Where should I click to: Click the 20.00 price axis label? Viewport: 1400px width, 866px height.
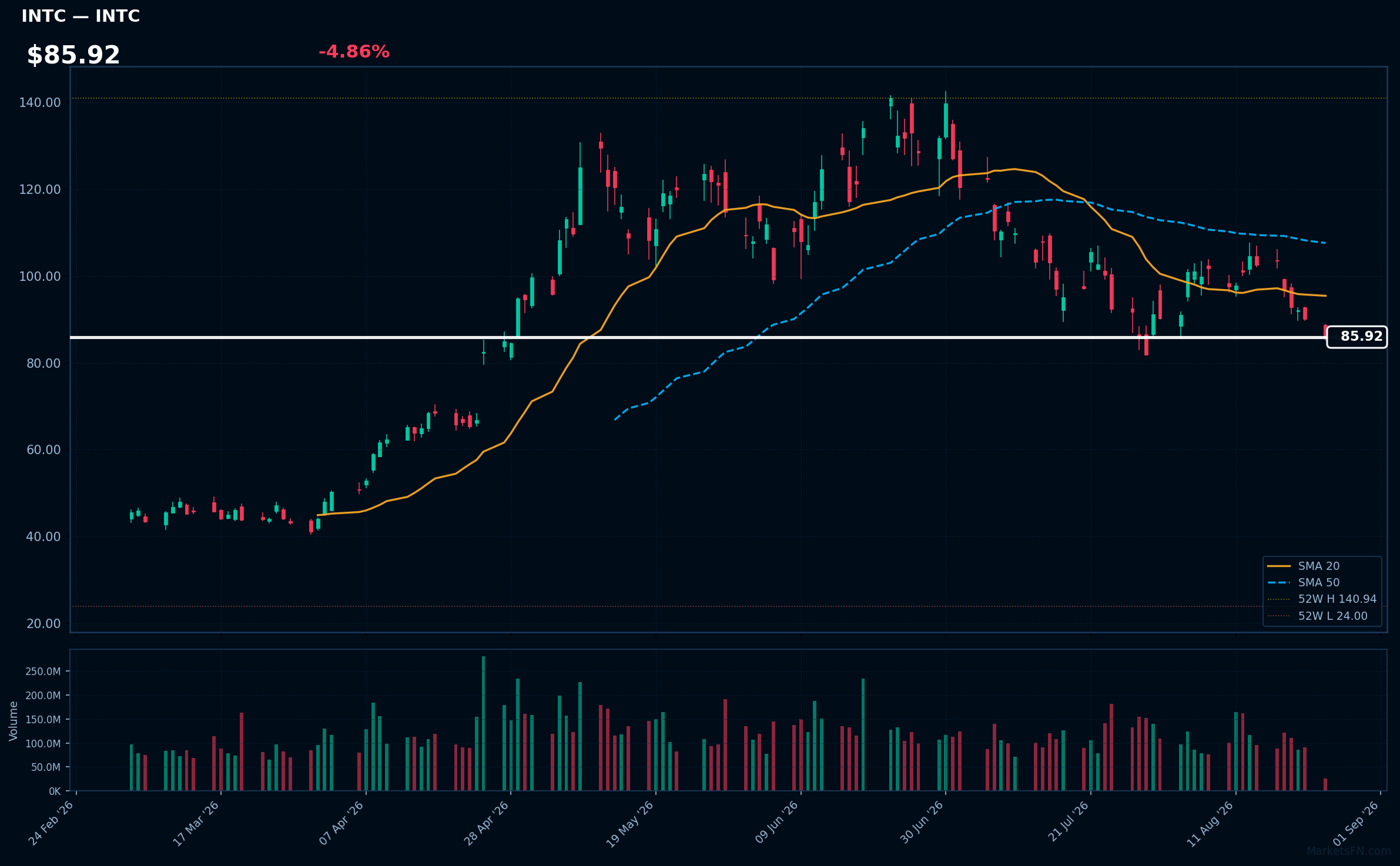coord(43,623)
